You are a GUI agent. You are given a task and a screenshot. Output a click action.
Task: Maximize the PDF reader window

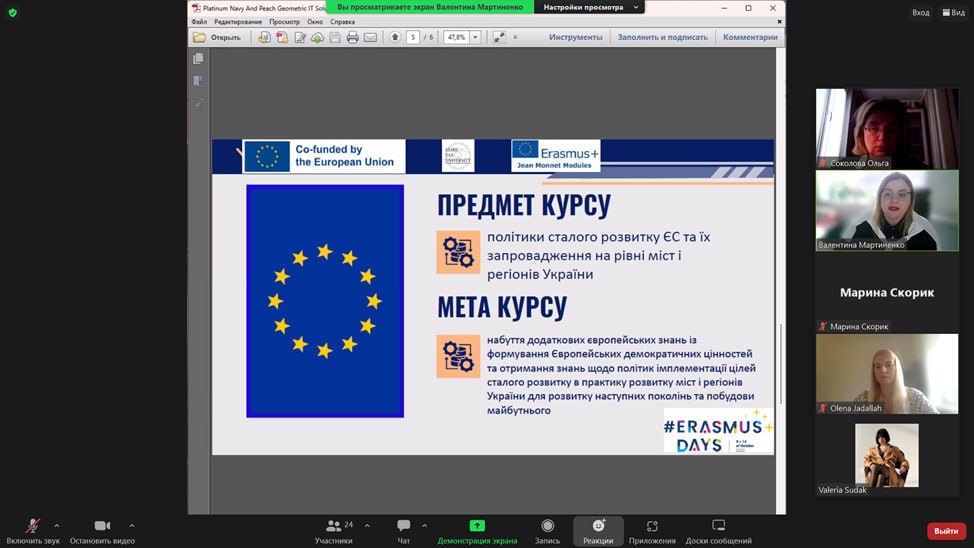(x=749, y=8)
